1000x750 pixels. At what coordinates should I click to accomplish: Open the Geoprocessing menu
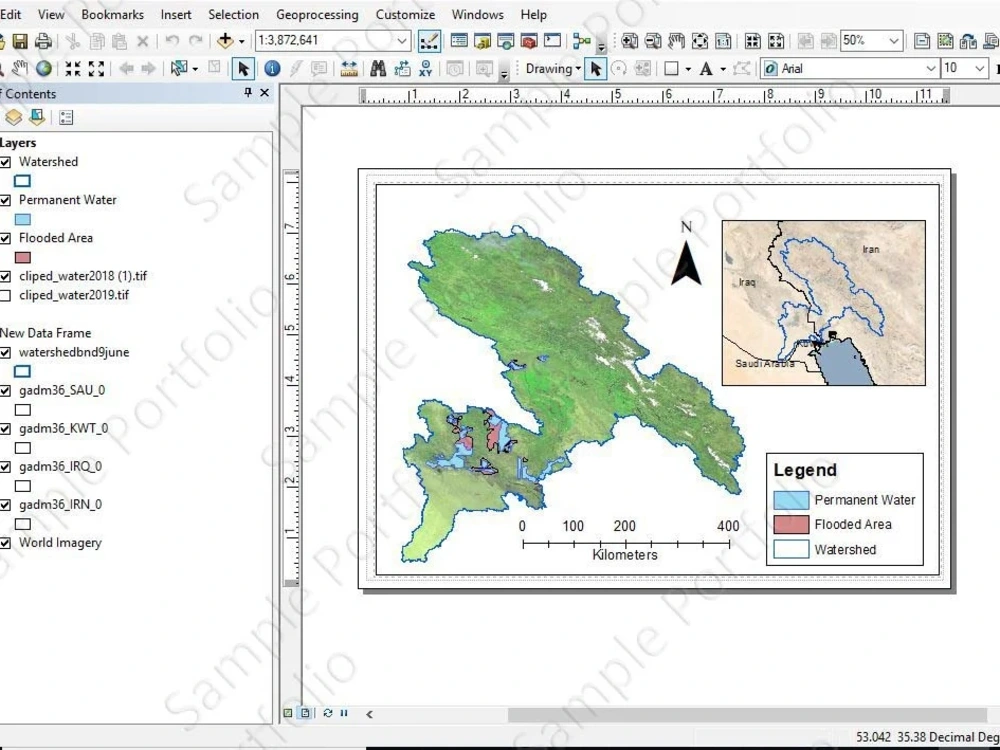click(x=317, y=14)
